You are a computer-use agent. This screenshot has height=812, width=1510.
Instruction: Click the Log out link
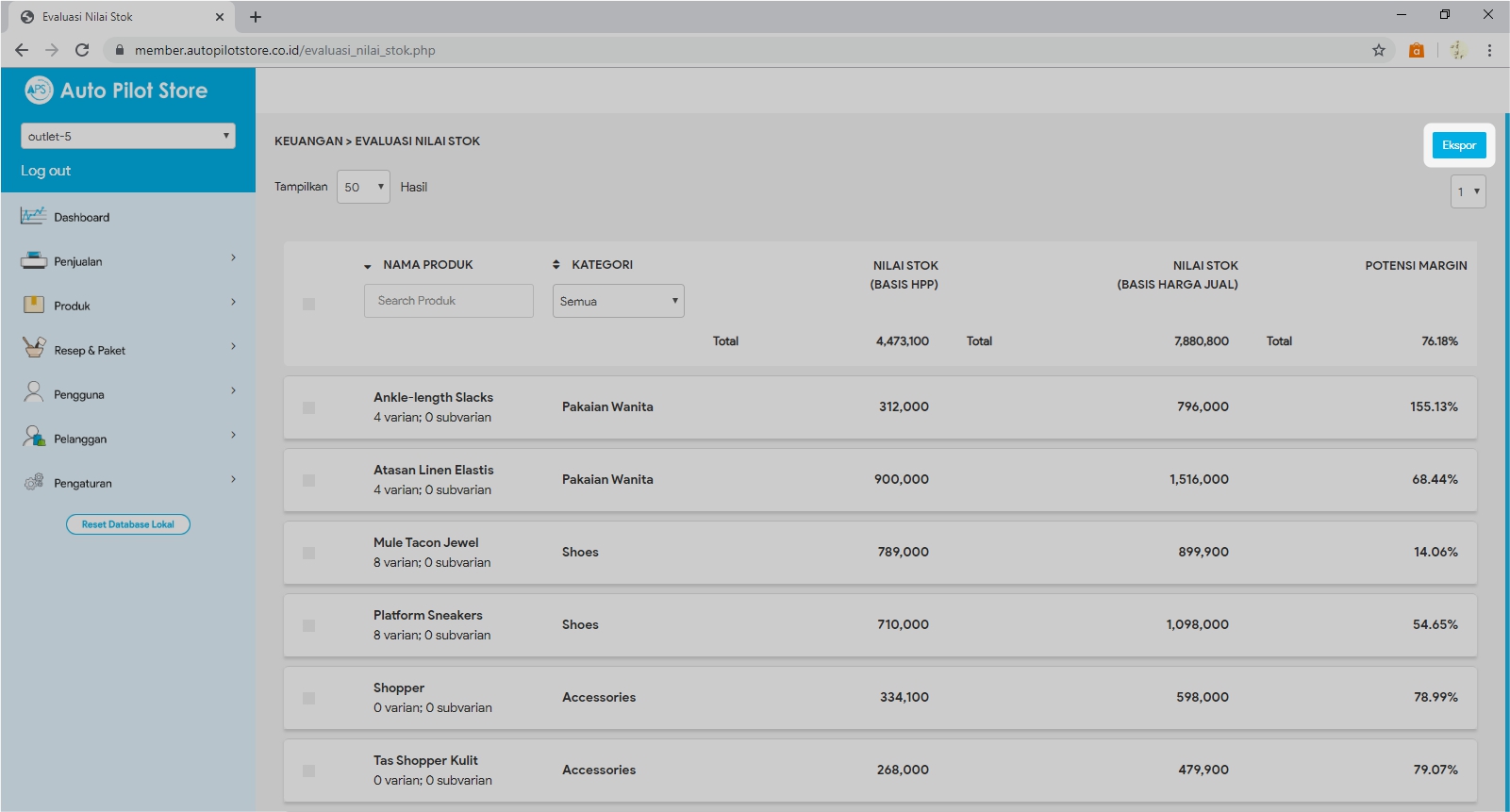pos(46,171)
